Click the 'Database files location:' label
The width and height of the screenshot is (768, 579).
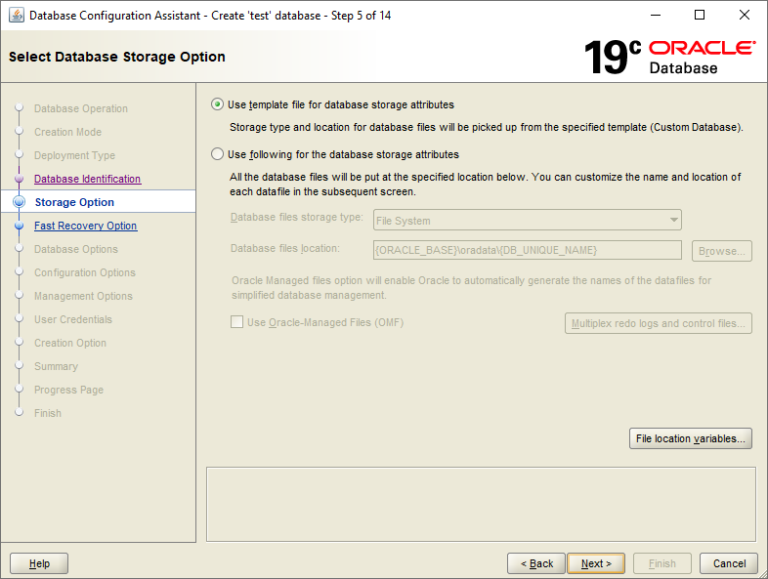(x=285, y=248)
